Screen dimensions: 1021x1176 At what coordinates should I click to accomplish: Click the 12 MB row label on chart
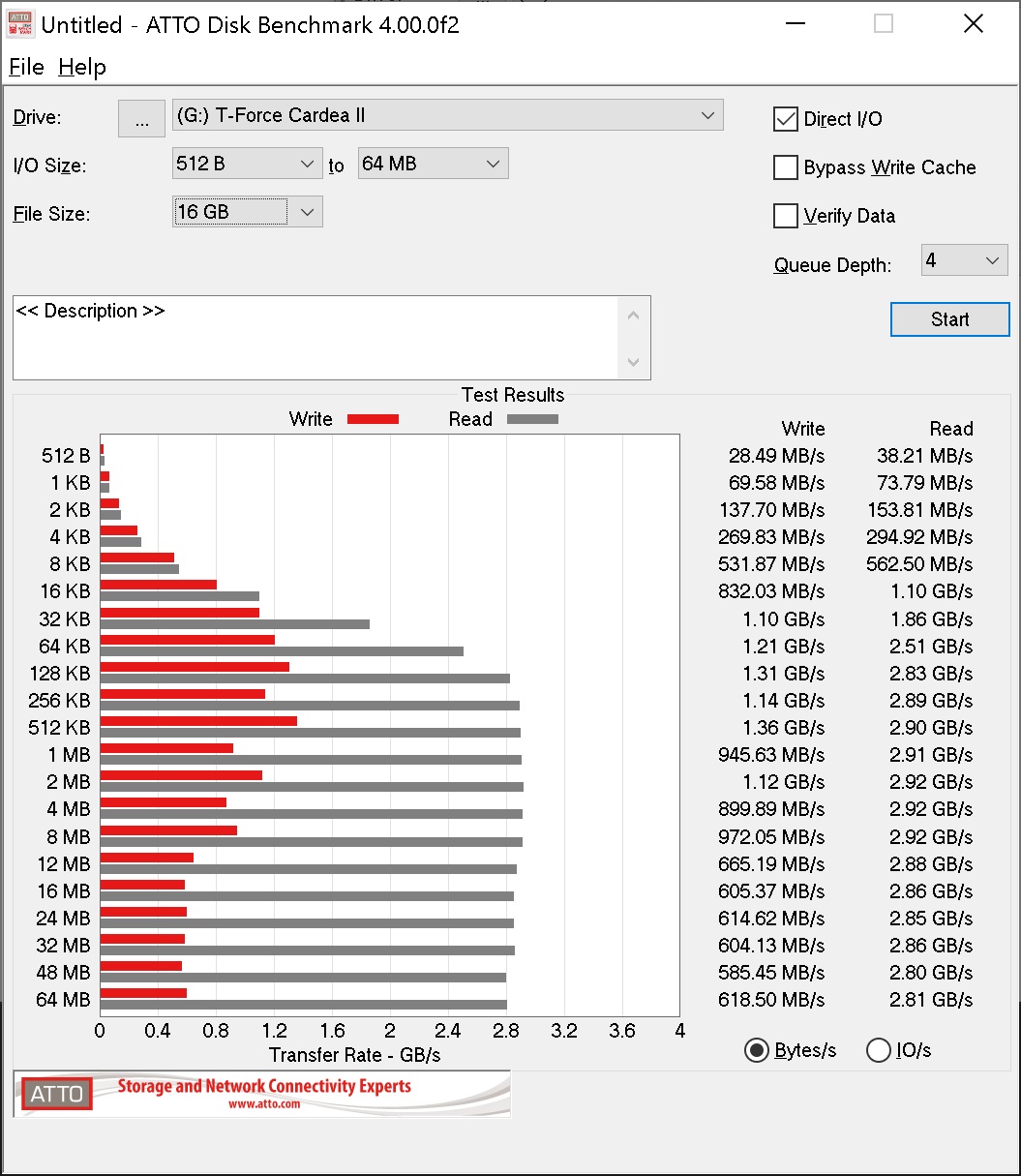click(63, 863)
